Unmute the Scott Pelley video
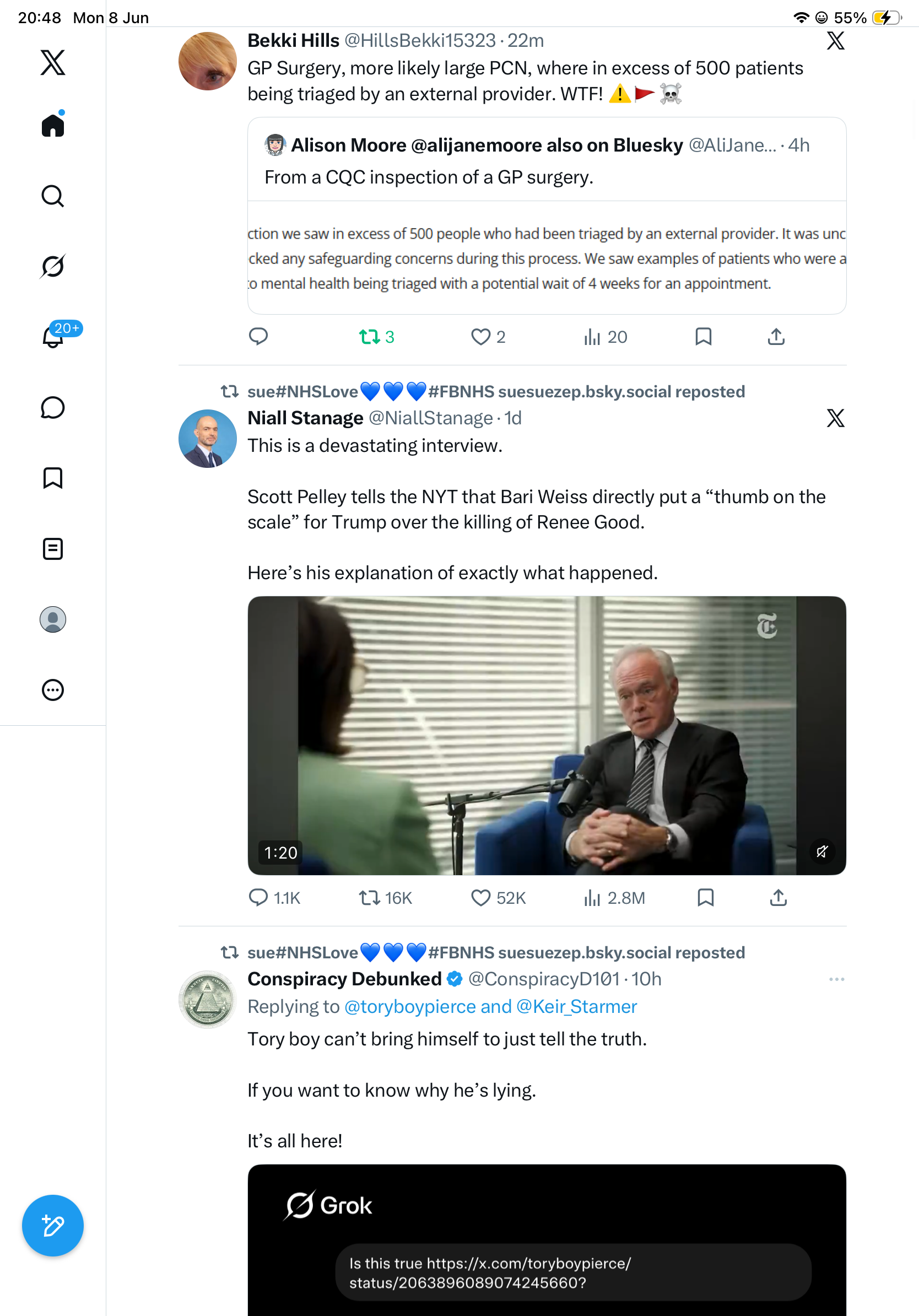The height and width of the screenshot is (1316, 919). pyautogui.click(x=821, y=851)
